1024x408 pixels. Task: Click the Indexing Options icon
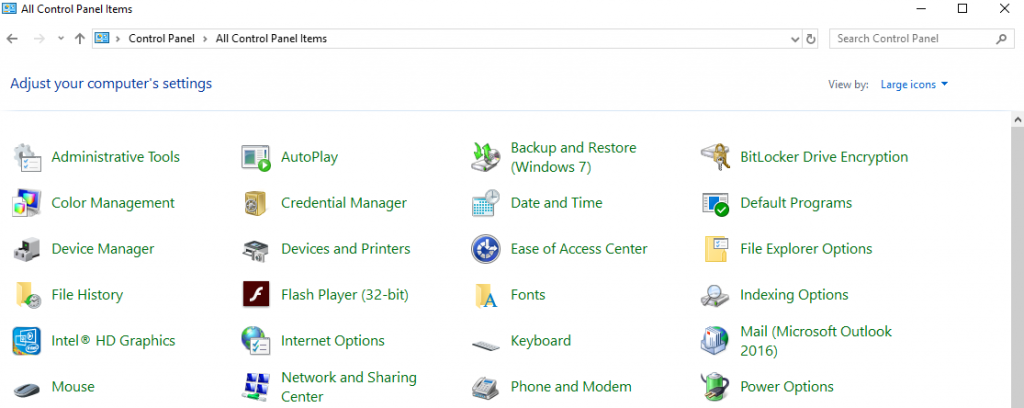tap(715, 296)
